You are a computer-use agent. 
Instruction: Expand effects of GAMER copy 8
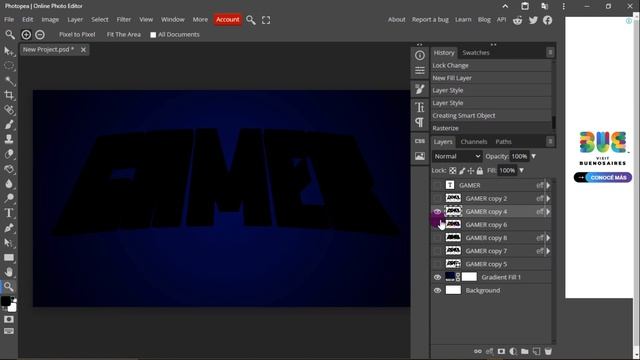548,238
